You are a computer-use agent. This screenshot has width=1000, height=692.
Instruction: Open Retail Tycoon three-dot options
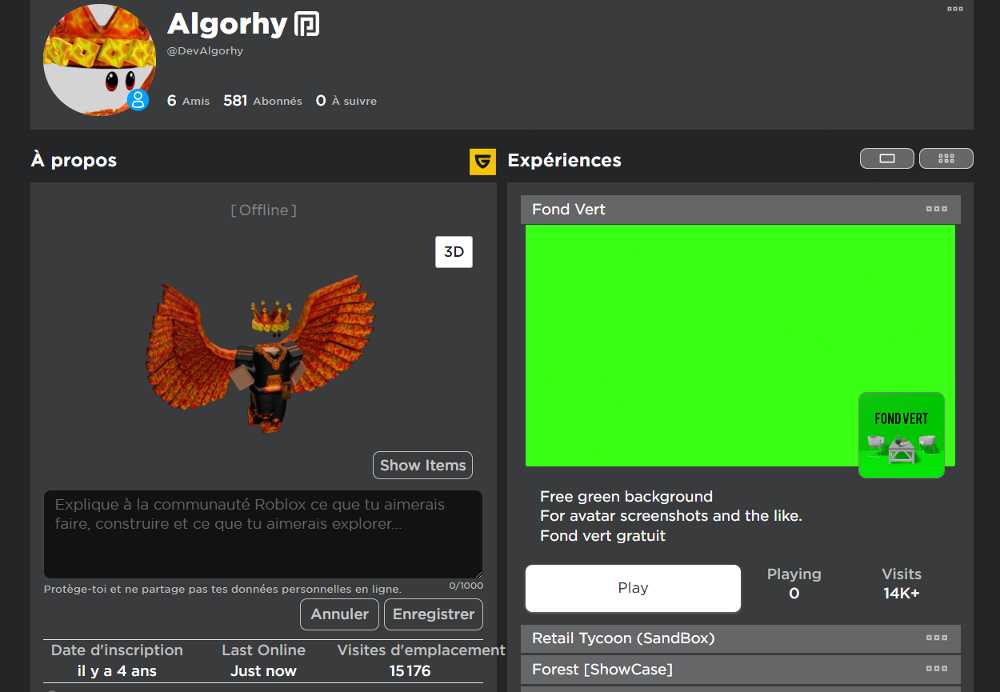pyautogui.click(x=936, y=638)
